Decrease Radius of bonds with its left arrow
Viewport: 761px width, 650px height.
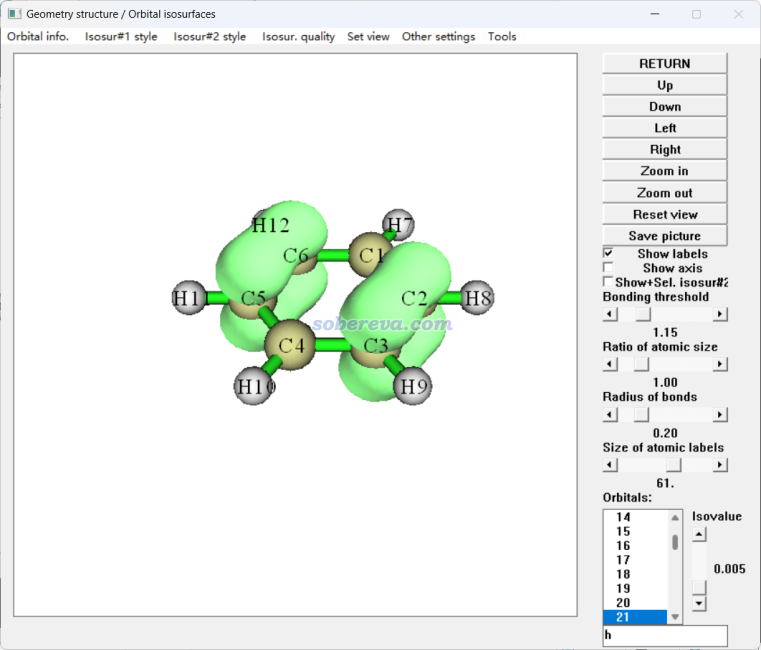pos(610,415)
